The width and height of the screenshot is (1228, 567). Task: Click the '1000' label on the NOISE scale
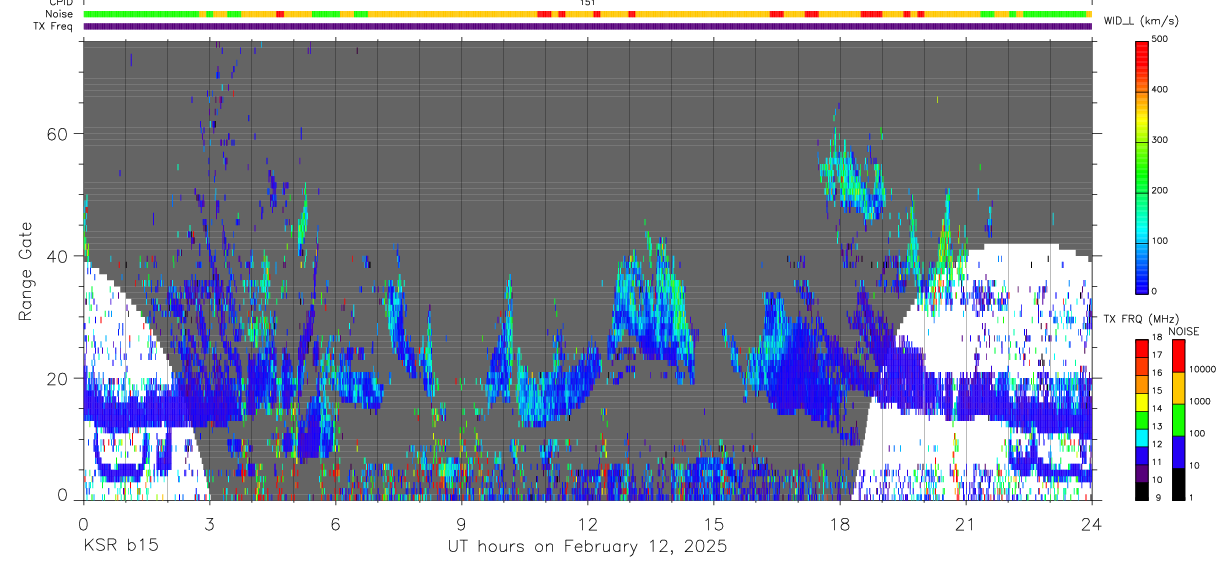pos(1201,401)
